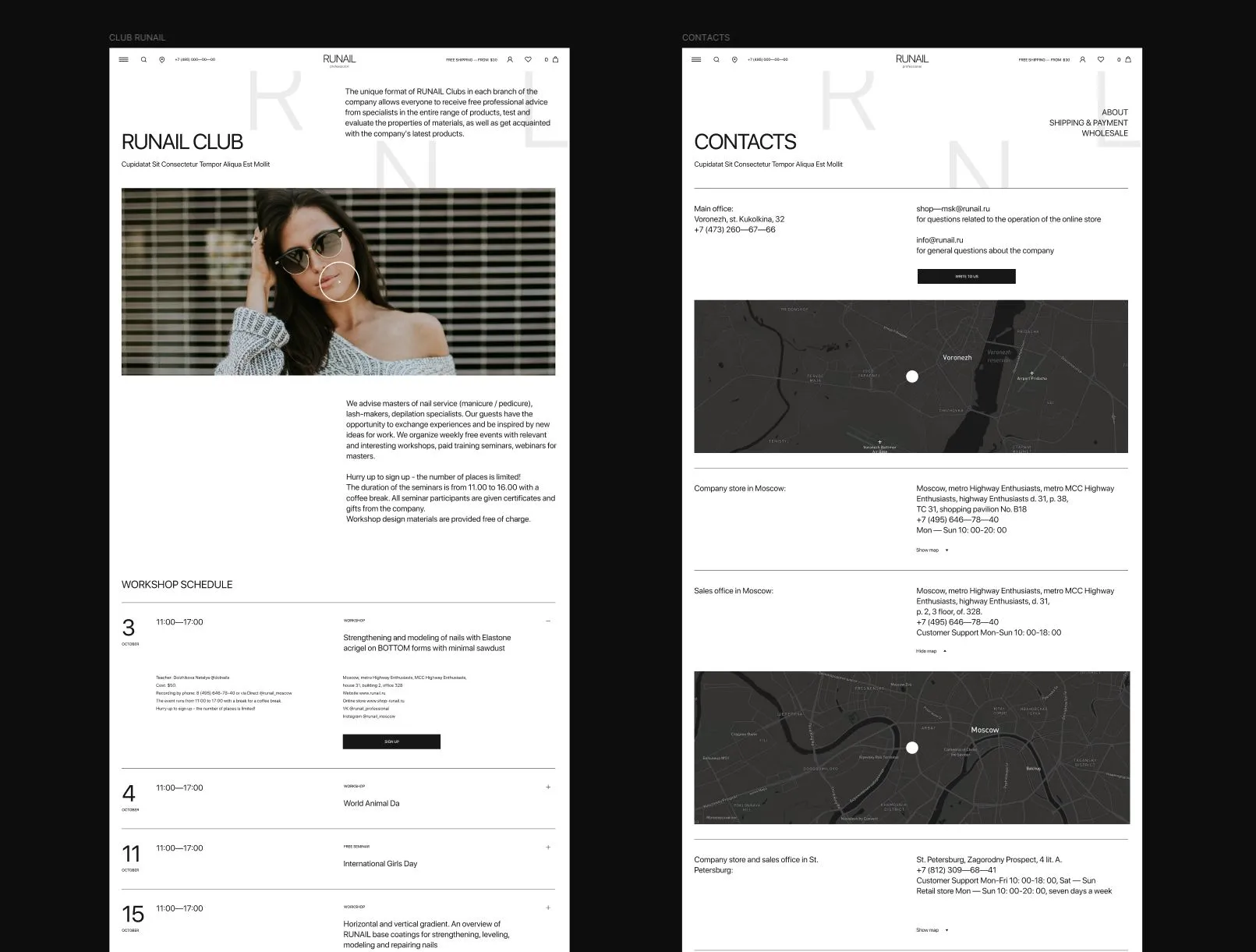This screenshot has width=1256, height=952.
Task: Click phone number in Club Runail header
Action: pos(195,59)
